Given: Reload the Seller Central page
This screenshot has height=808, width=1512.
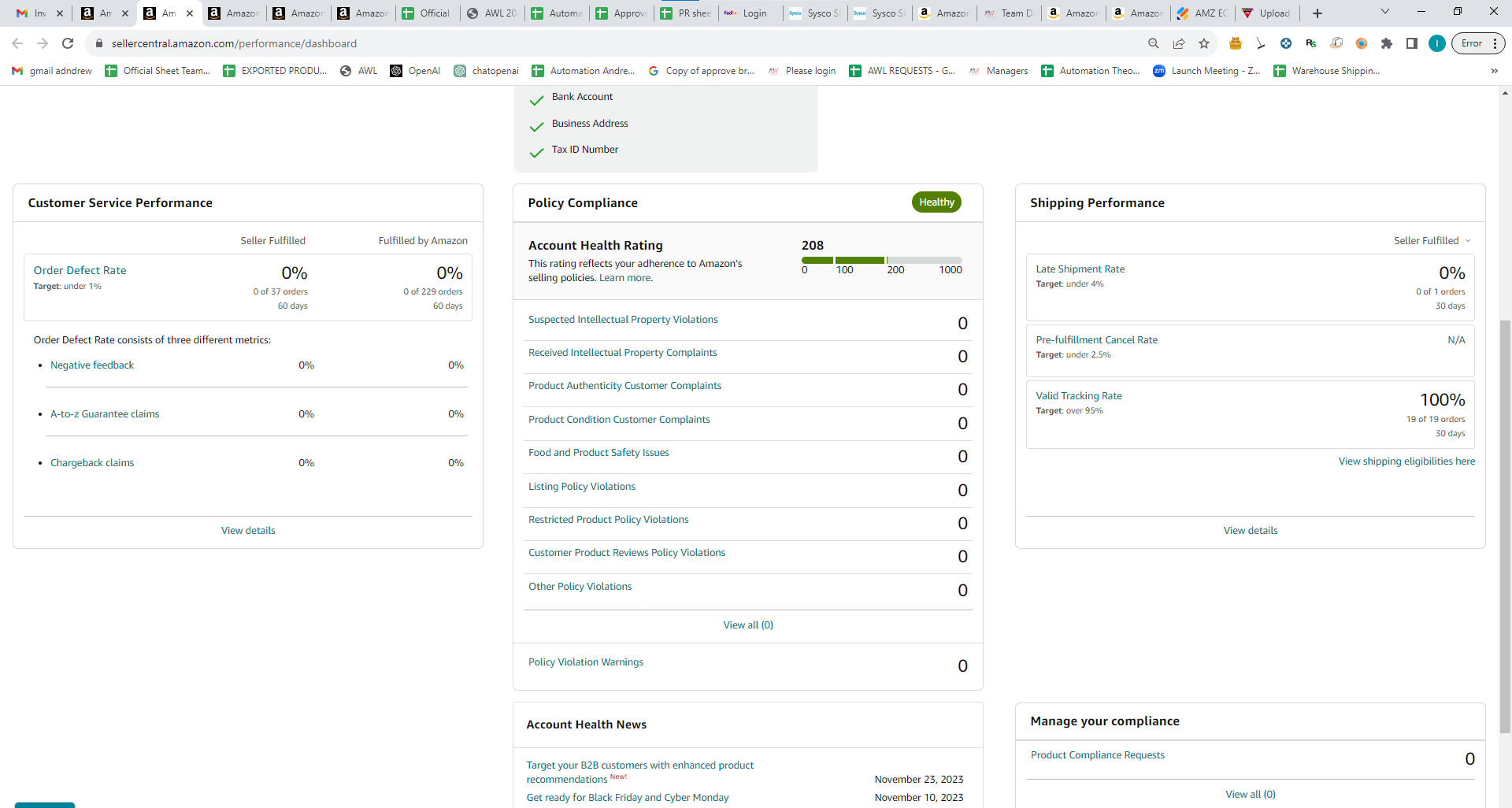Looking at the screenshot, I should tap(68, 43).
